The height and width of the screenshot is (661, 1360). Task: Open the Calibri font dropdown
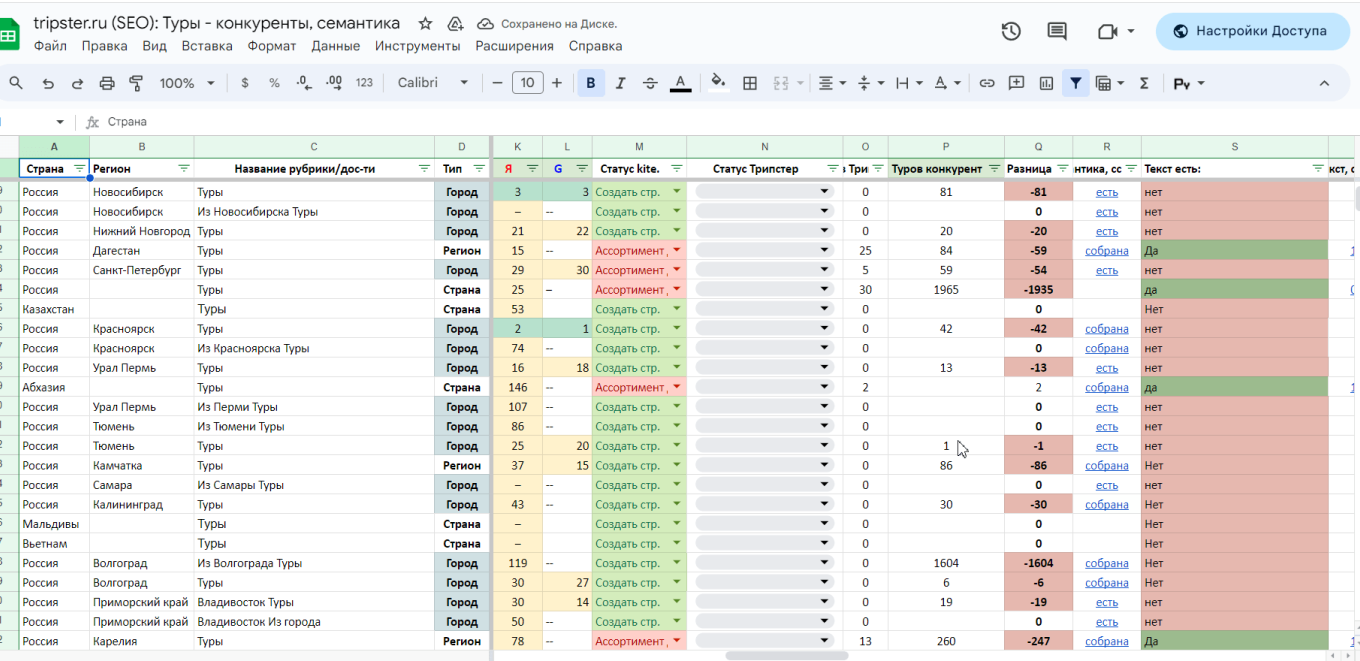tap(433, 83)
